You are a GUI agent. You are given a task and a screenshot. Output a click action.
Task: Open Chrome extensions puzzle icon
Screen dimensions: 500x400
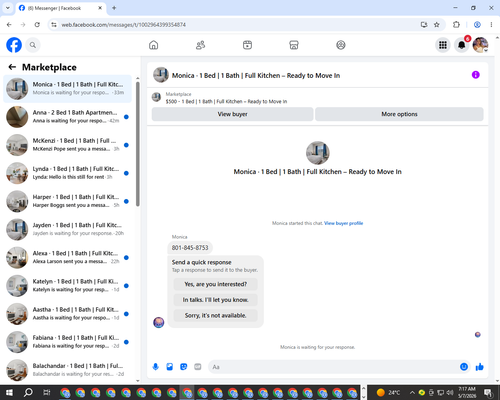(x=456, y=25)
